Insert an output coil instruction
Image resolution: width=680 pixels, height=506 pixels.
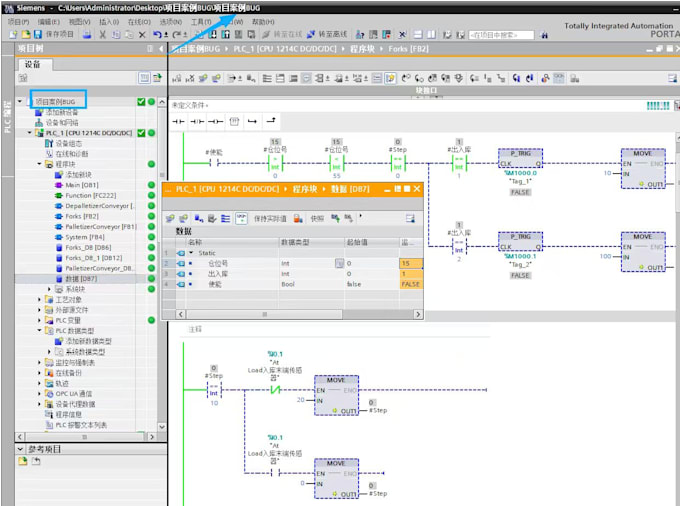click(216, 121)
